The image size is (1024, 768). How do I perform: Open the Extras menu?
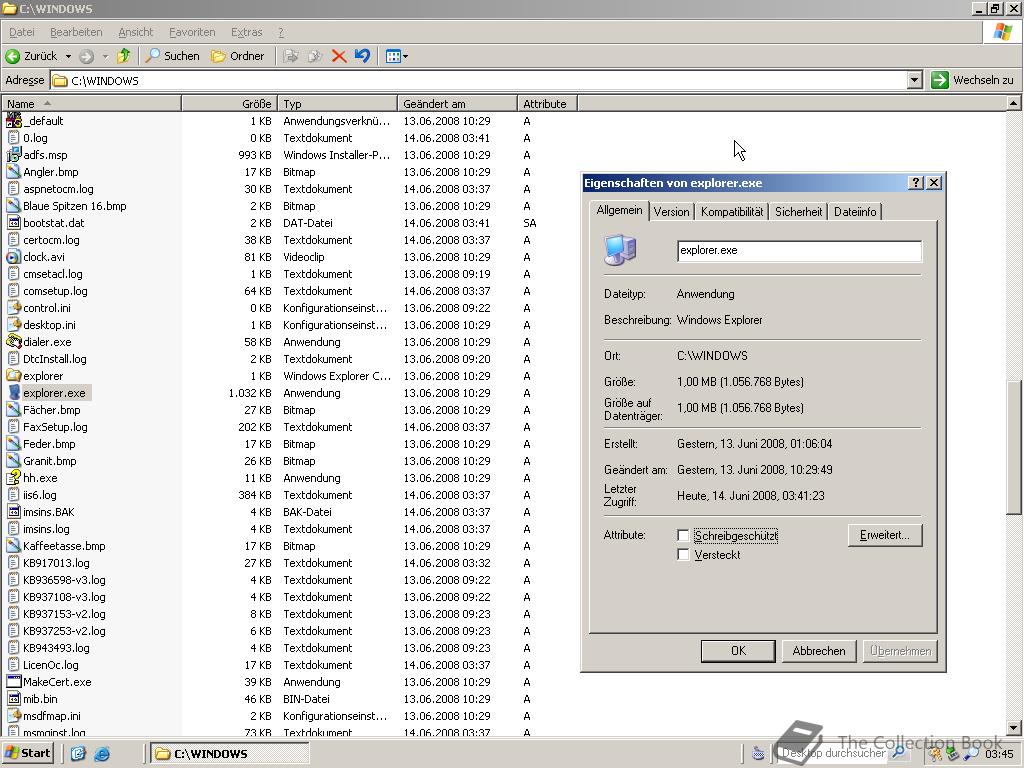click(246, 32)
